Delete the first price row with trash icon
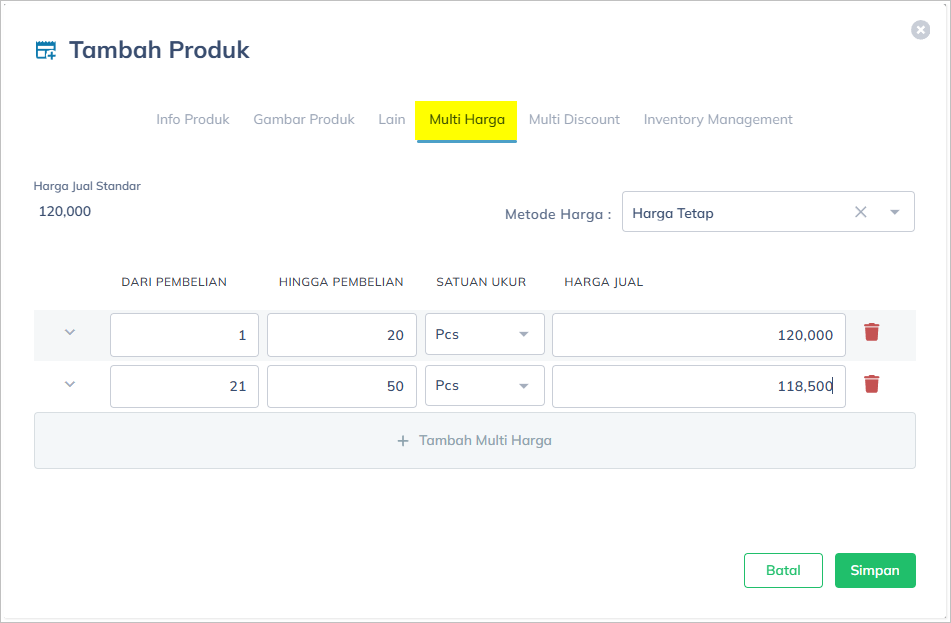Image resolution: width=951 pixels, height=623 pixels. pyautogui.click(x=871, y=332)
